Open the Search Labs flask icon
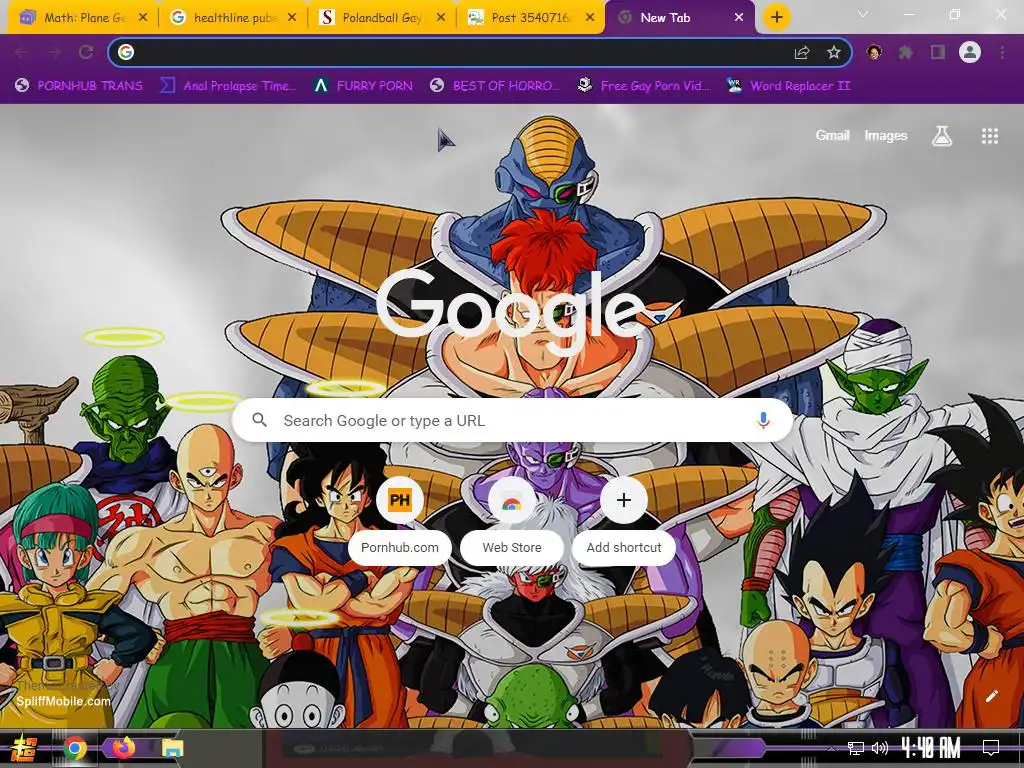The width and height of the screenshot is (1024, 768). point(942,136)
